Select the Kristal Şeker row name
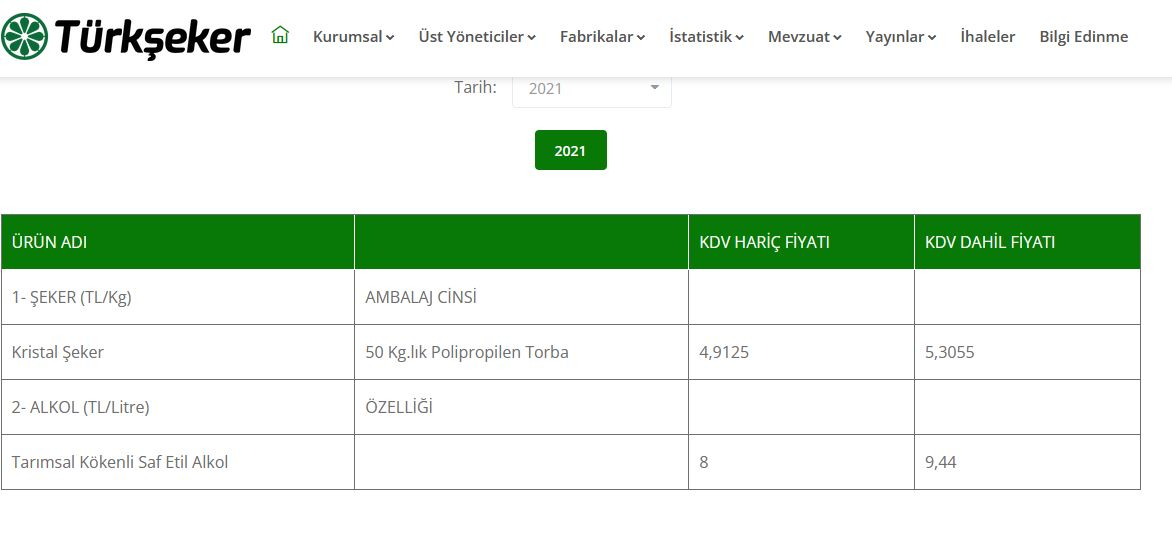 tap(58, 352)
